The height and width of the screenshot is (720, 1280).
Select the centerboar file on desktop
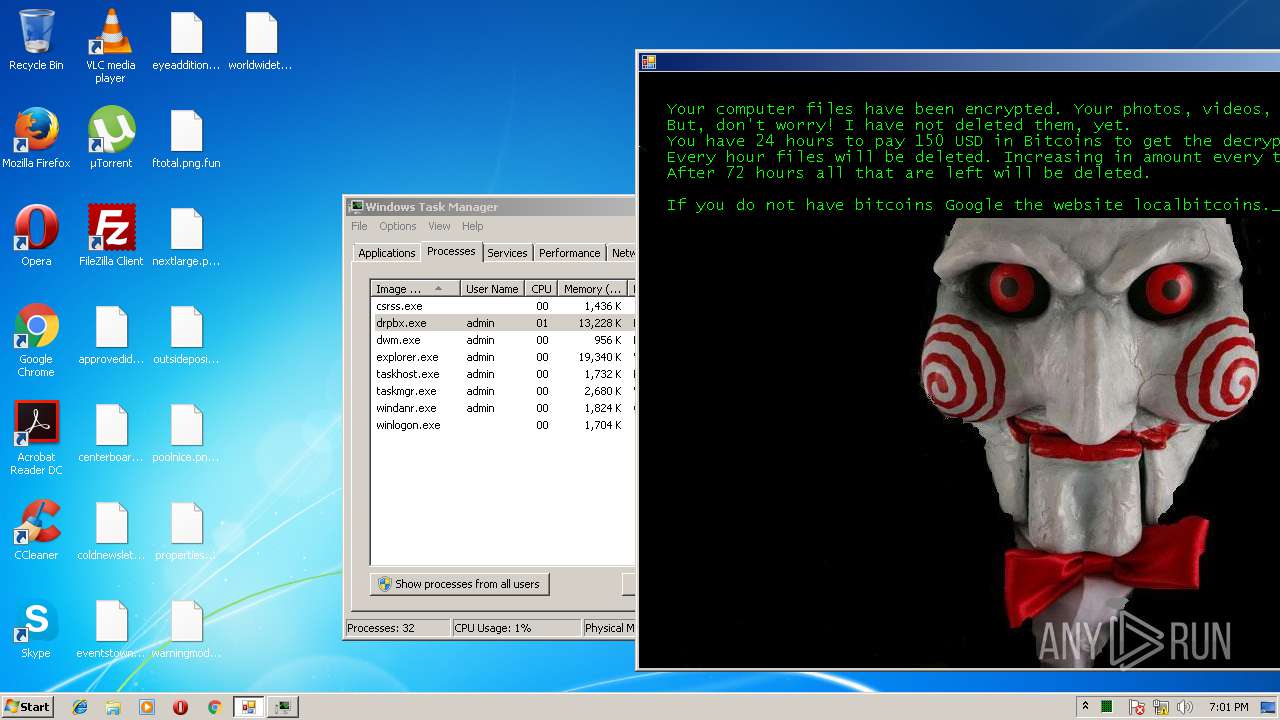111,433
